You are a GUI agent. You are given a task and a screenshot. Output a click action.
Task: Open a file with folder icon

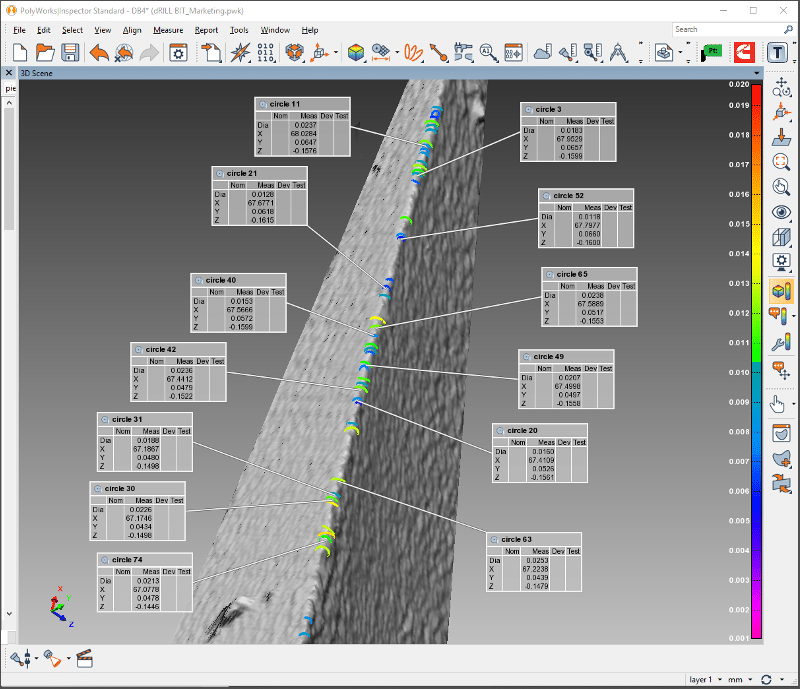pos(45,52)
